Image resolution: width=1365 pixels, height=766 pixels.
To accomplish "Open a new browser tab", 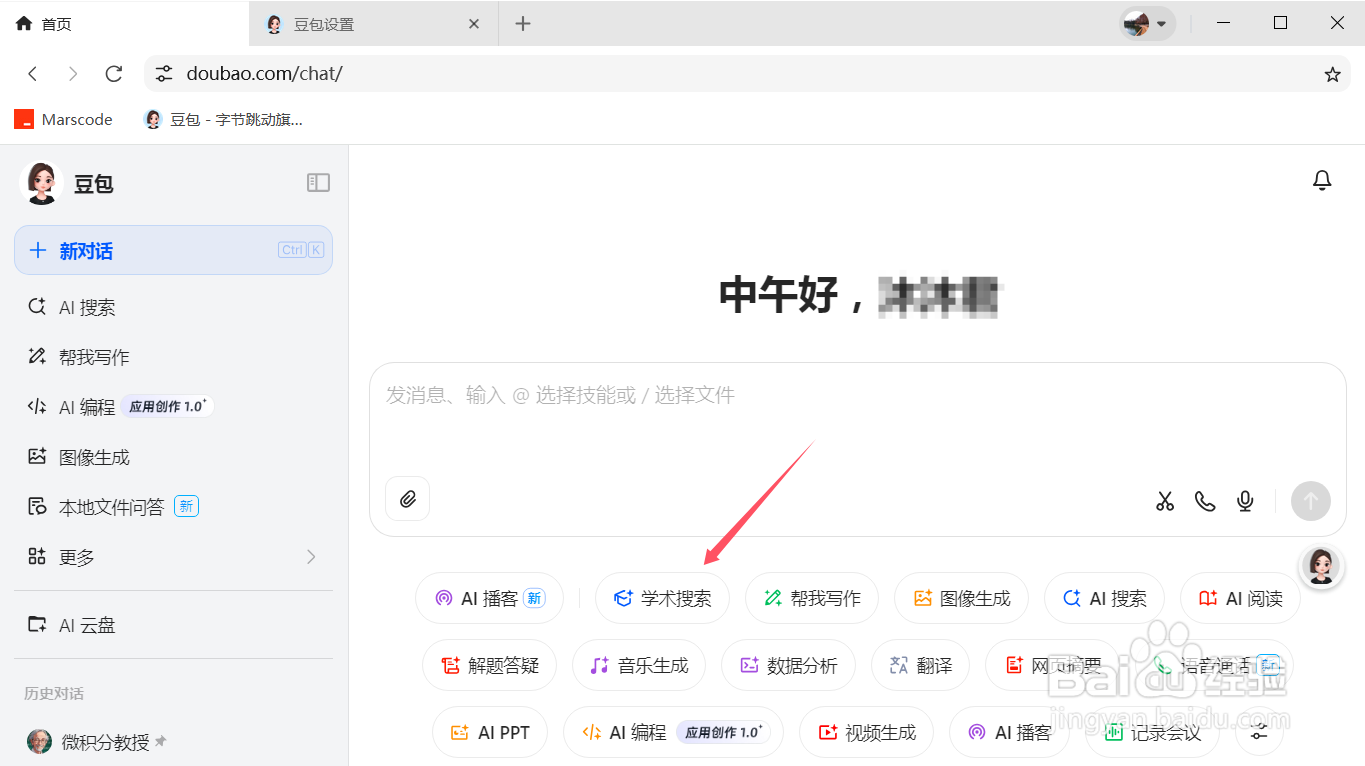I will (523, 24).
